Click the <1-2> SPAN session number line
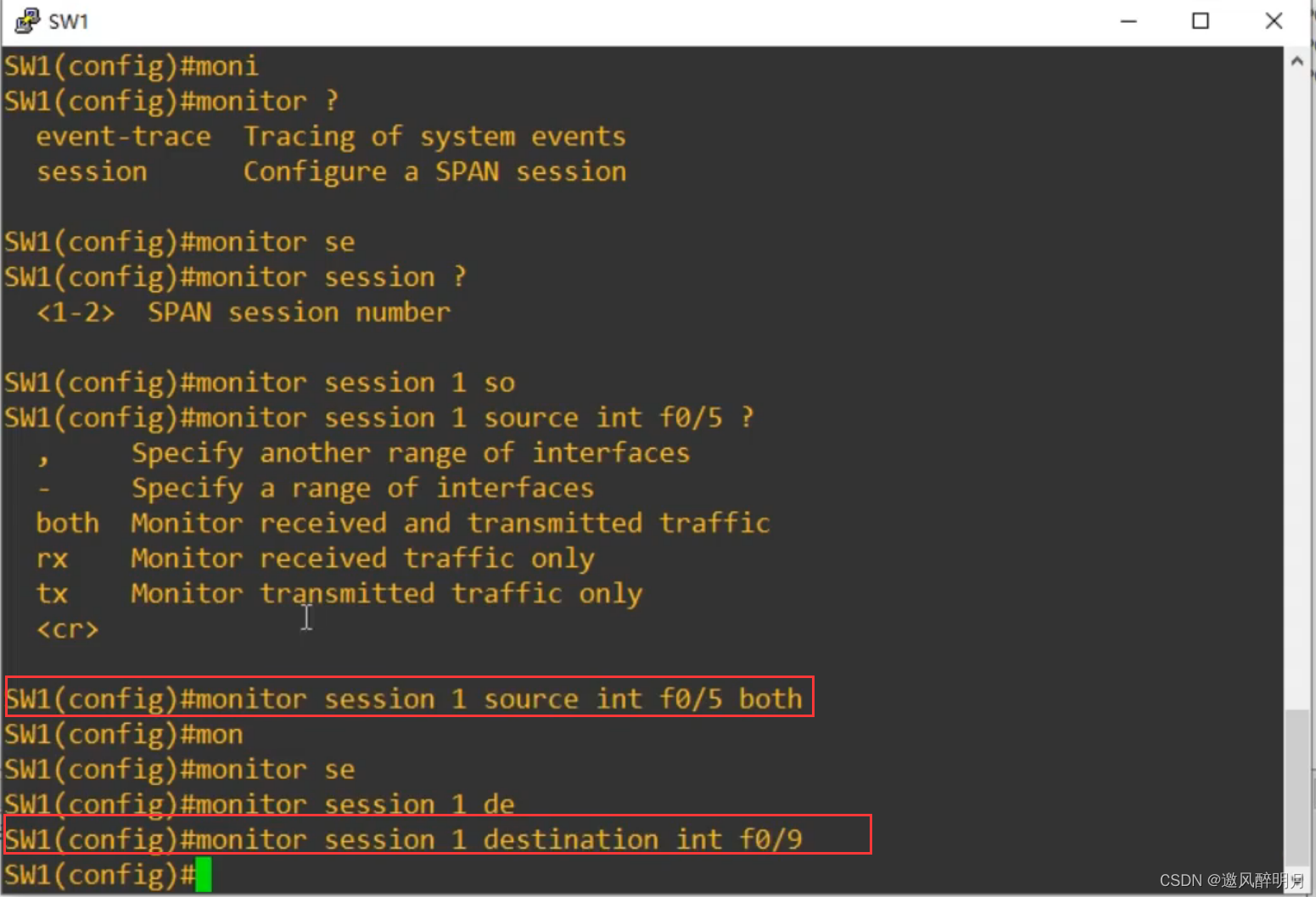Image resolution: width=1316 pixels, height=897 pixels. point(243,312)
